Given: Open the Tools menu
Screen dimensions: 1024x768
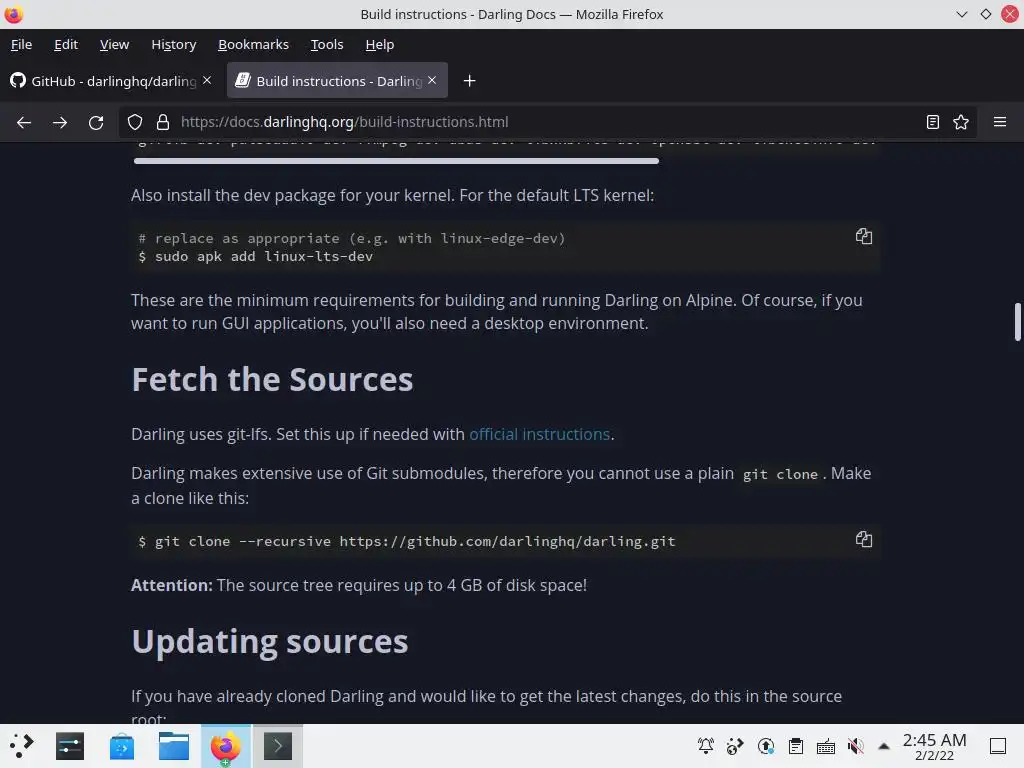Looking at the screenshot, I should click(327, 44).
